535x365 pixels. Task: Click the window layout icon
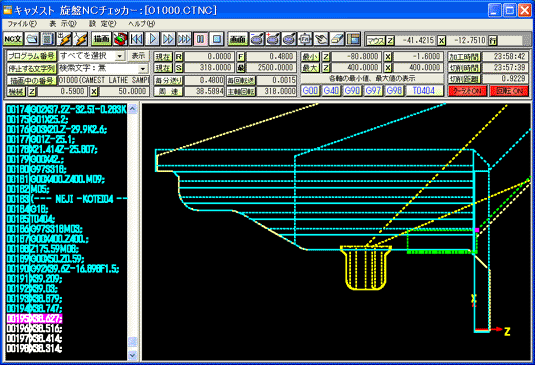click(x=353, y=39)
